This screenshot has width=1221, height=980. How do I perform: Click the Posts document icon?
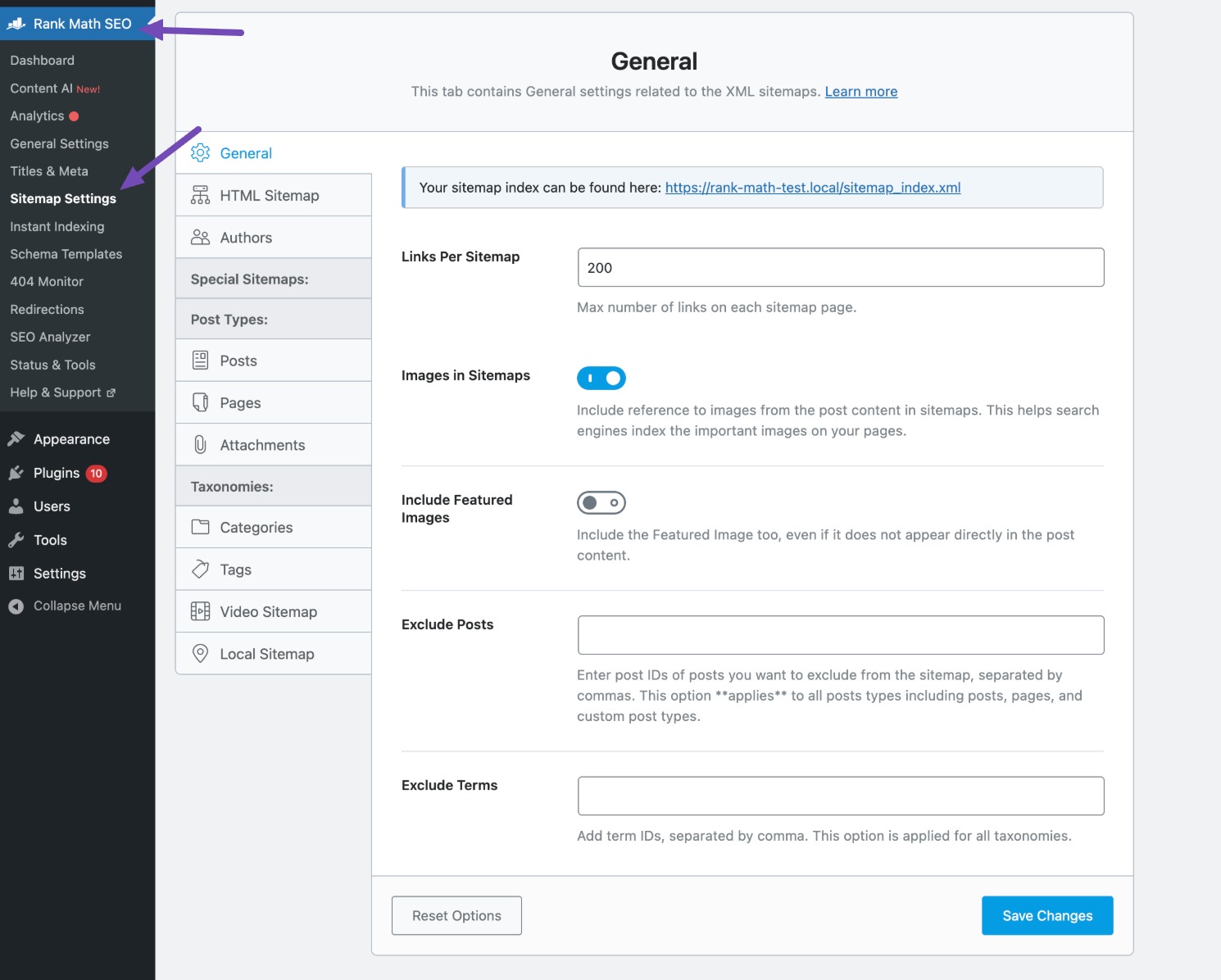pos(200,361)
